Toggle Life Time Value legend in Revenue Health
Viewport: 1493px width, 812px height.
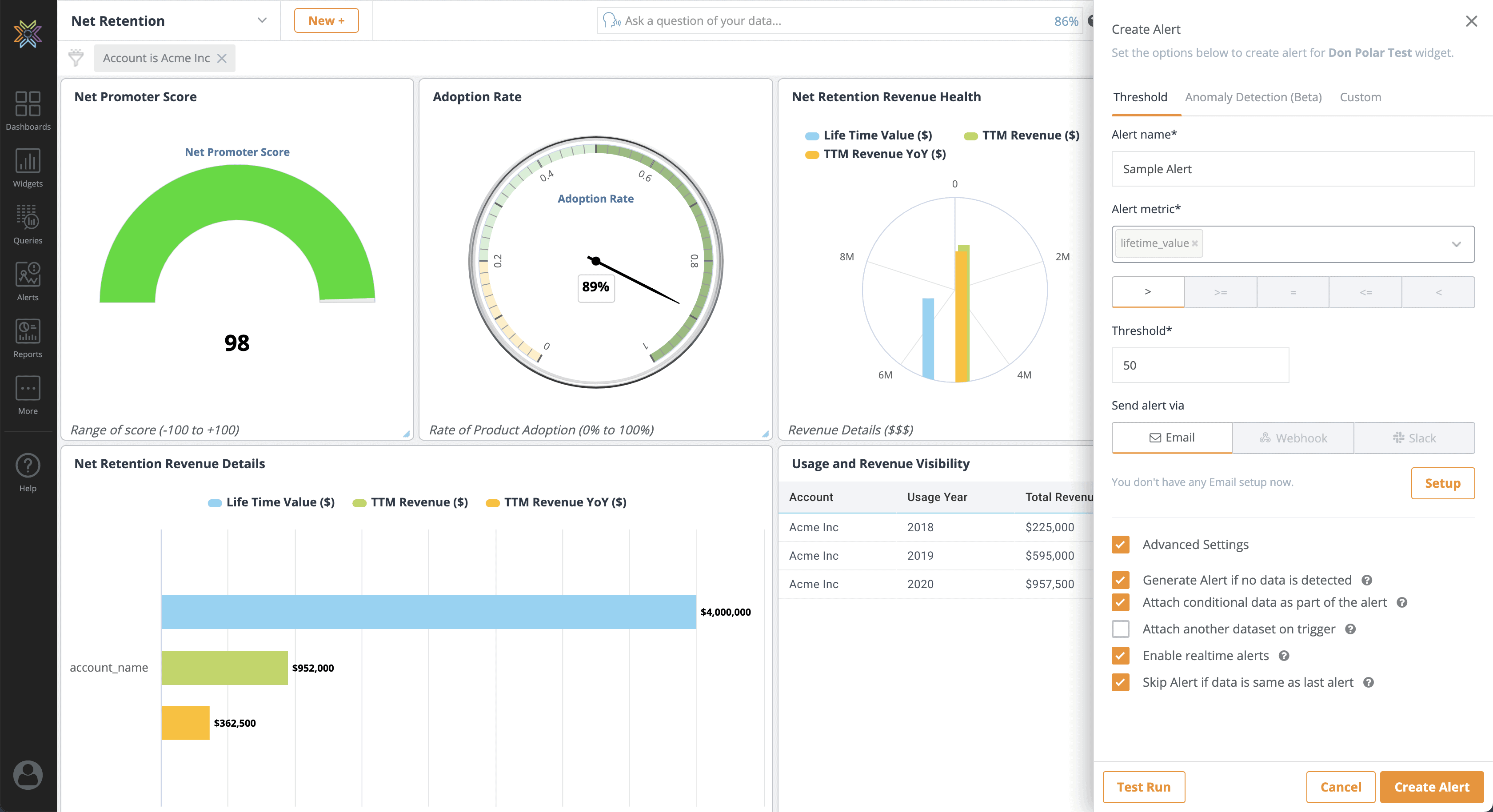click(869, 135)
